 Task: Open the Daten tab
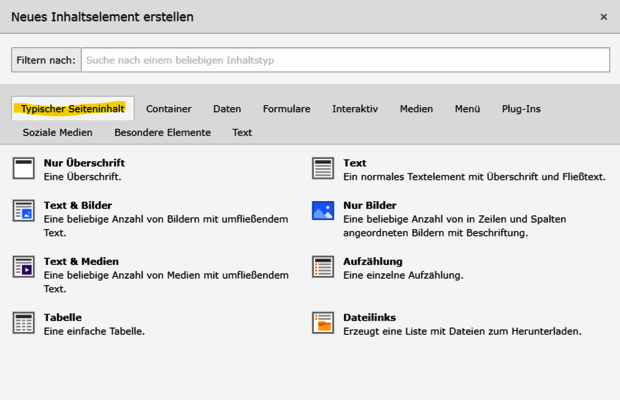(x=227, y=108)
